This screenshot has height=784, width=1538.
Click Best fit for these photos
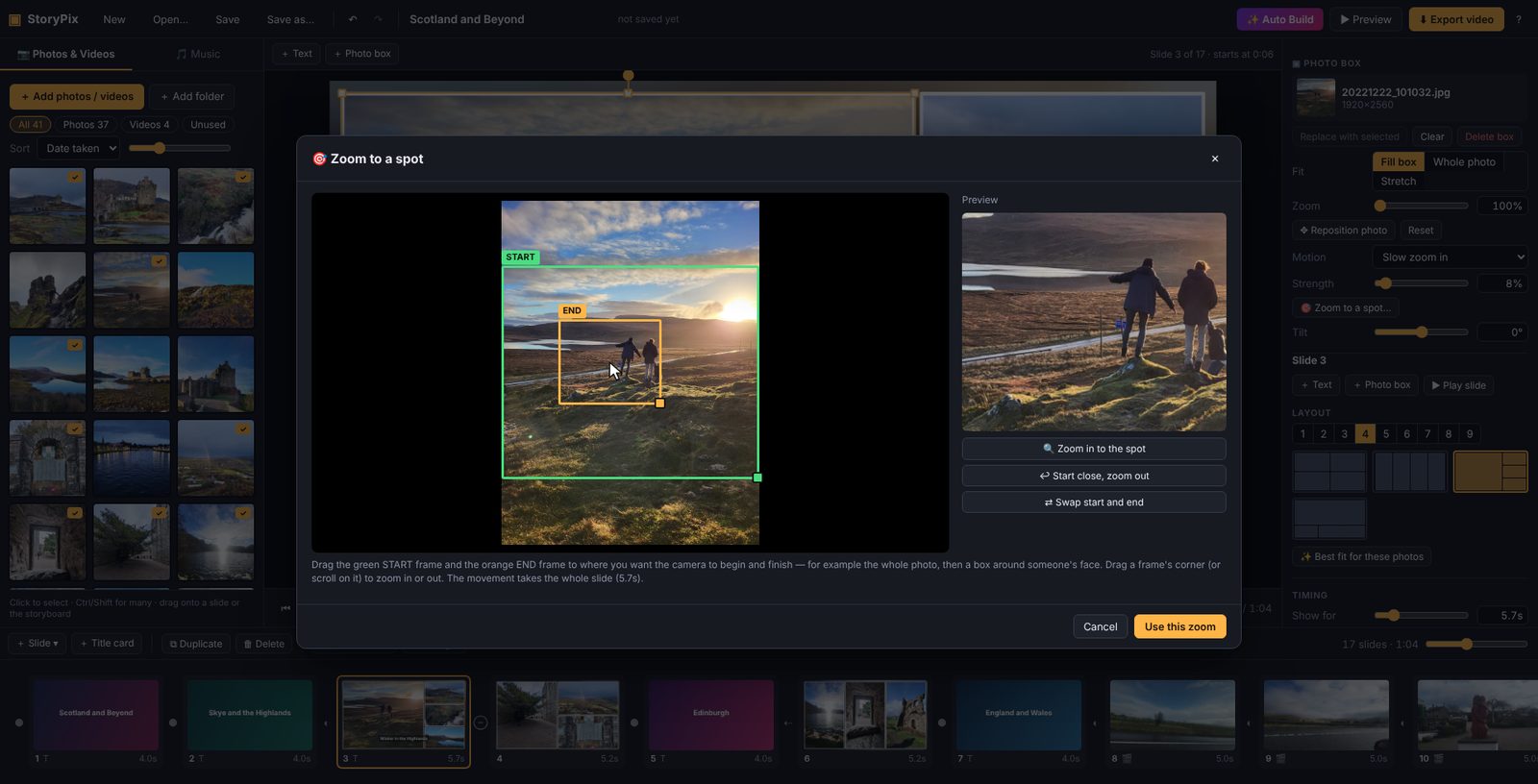tap(1361, 556)
